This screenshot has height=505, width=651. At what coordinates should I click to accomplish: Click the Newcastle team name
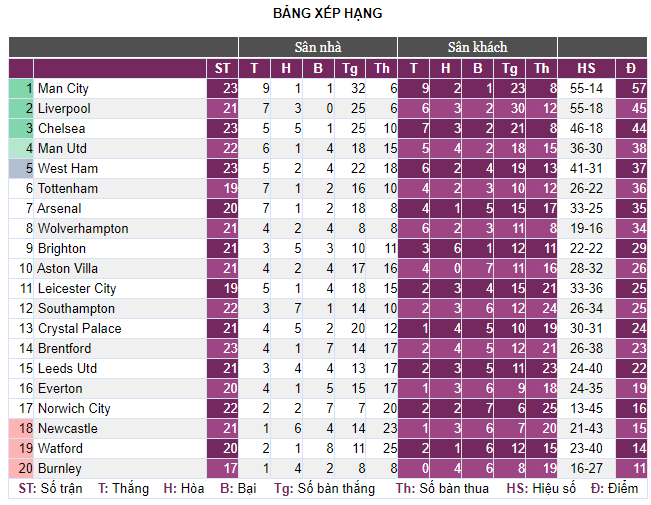[x=68, y=428]
